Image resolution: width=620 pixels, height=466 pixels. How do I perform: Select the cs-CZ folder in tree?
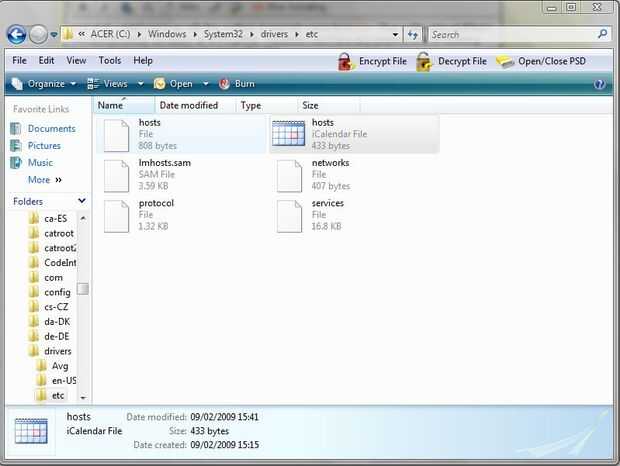coord(49,307)
